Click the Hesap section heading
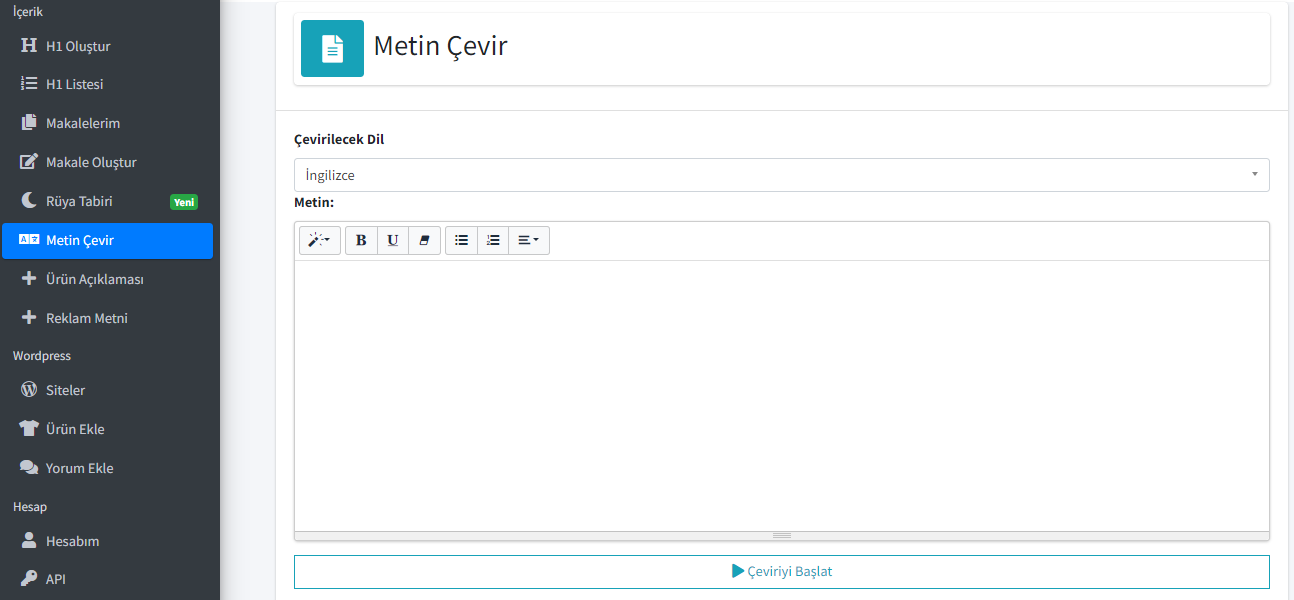Image resolution: width=1294 pixels, height=600 pixels. coord(30,507)
